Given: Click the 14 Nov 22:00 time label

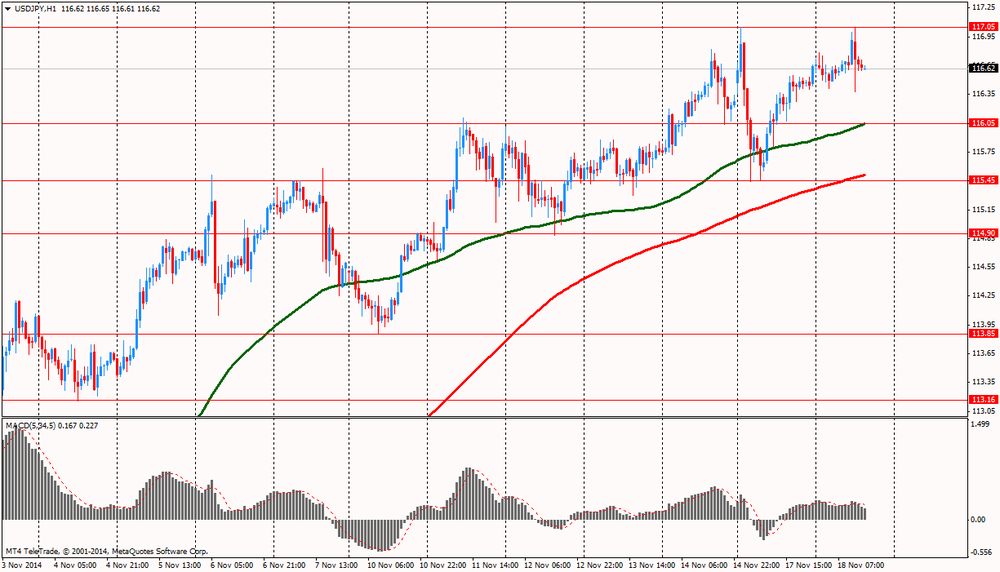Looking at the screenshot, I should 756,565.
